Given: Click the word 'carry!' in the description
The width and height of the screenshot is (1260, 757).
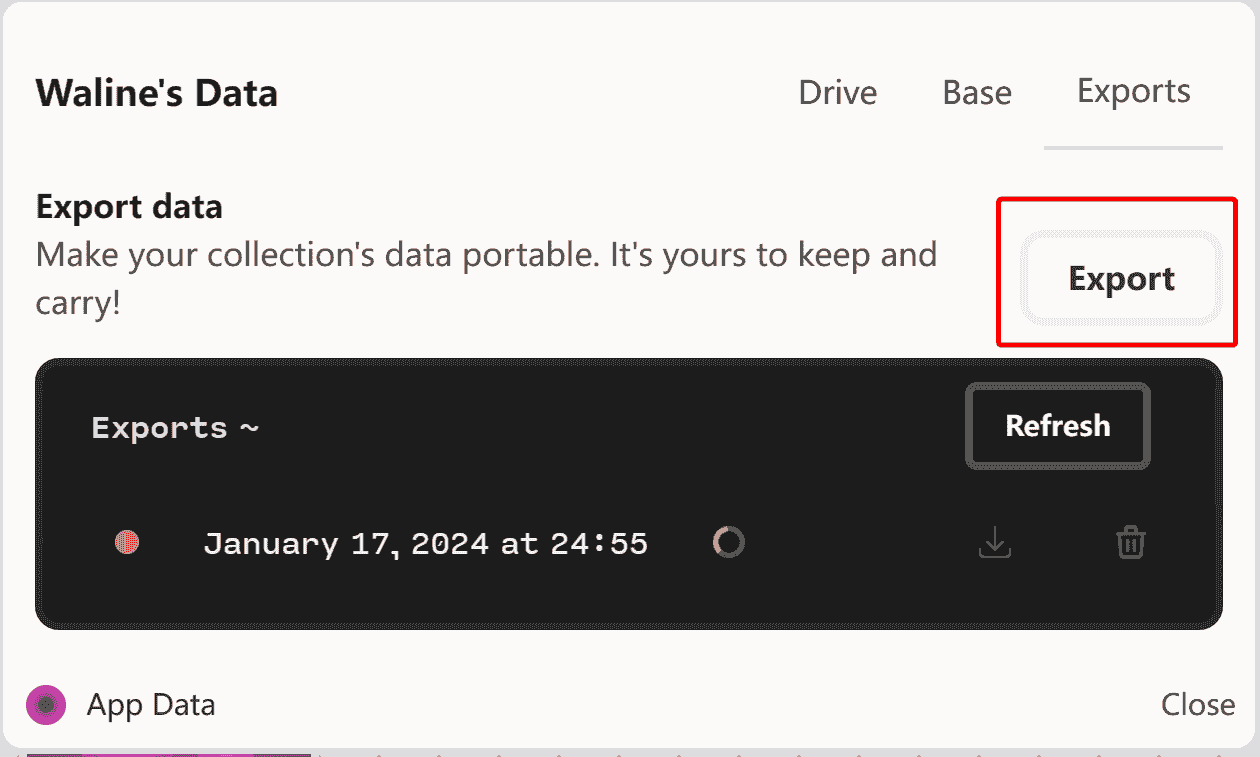Looking at the screenshot, I should click(78, 303).
